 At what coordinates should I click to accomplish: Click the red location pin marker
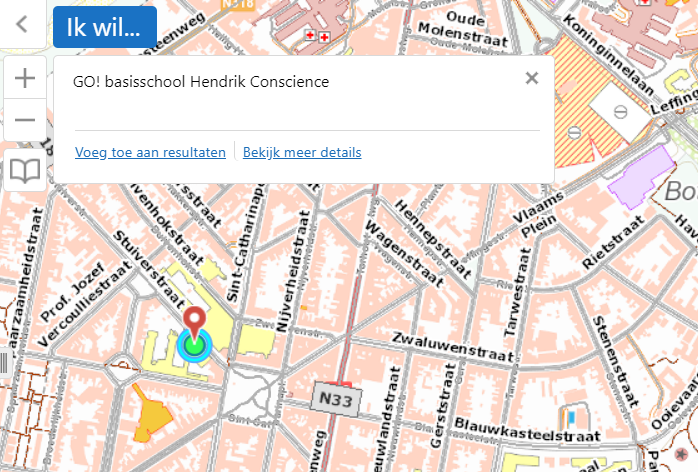195,323
